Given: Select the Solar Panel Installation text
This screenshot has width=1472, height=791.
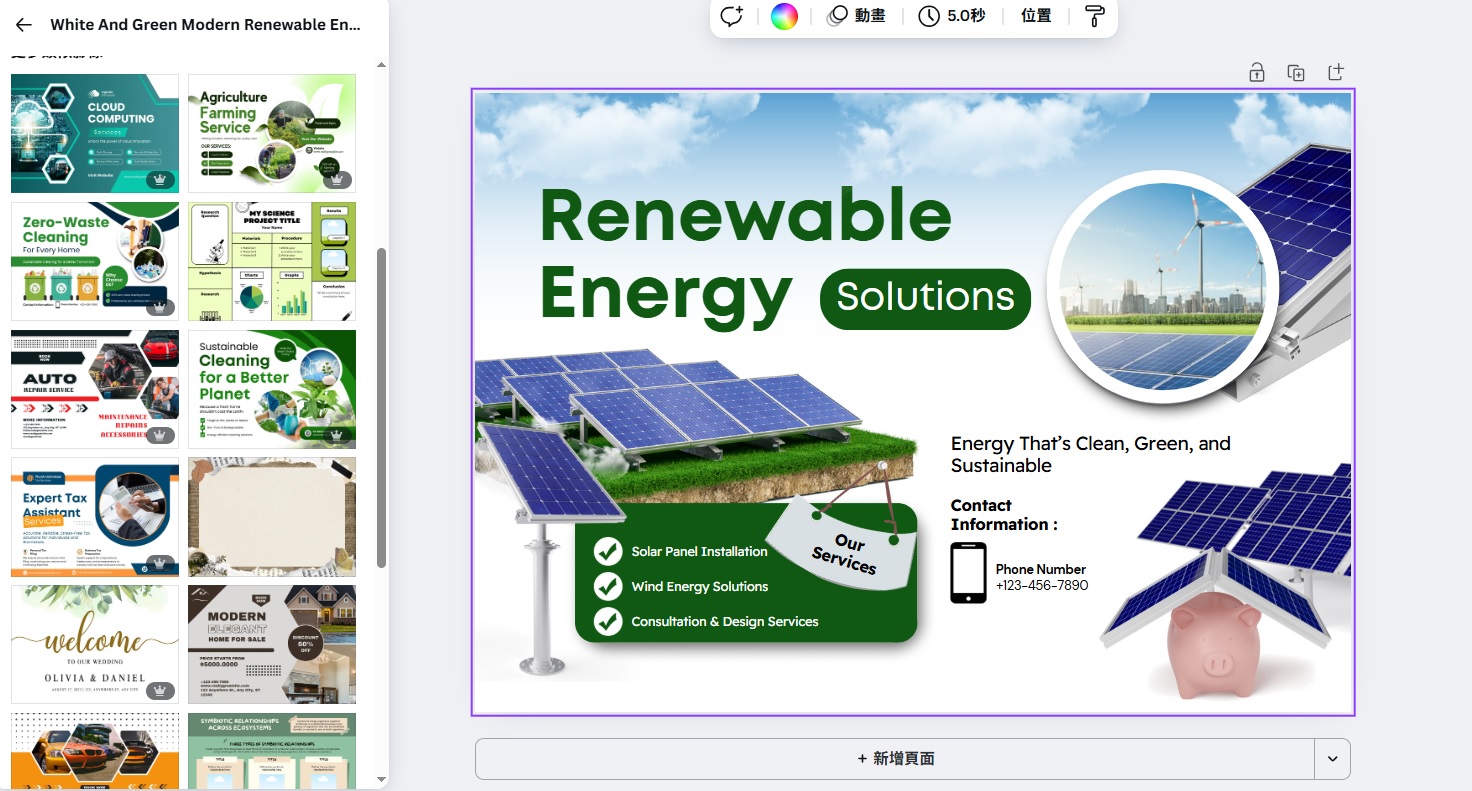Looking at the screenshot, I should click(x=699, y=552).
